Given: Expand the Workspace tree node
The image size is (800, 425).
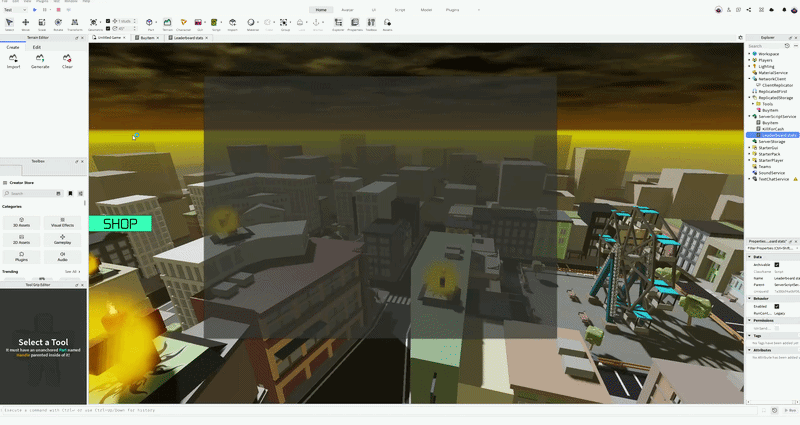Looking at the screenshot, I should [749, 54].
